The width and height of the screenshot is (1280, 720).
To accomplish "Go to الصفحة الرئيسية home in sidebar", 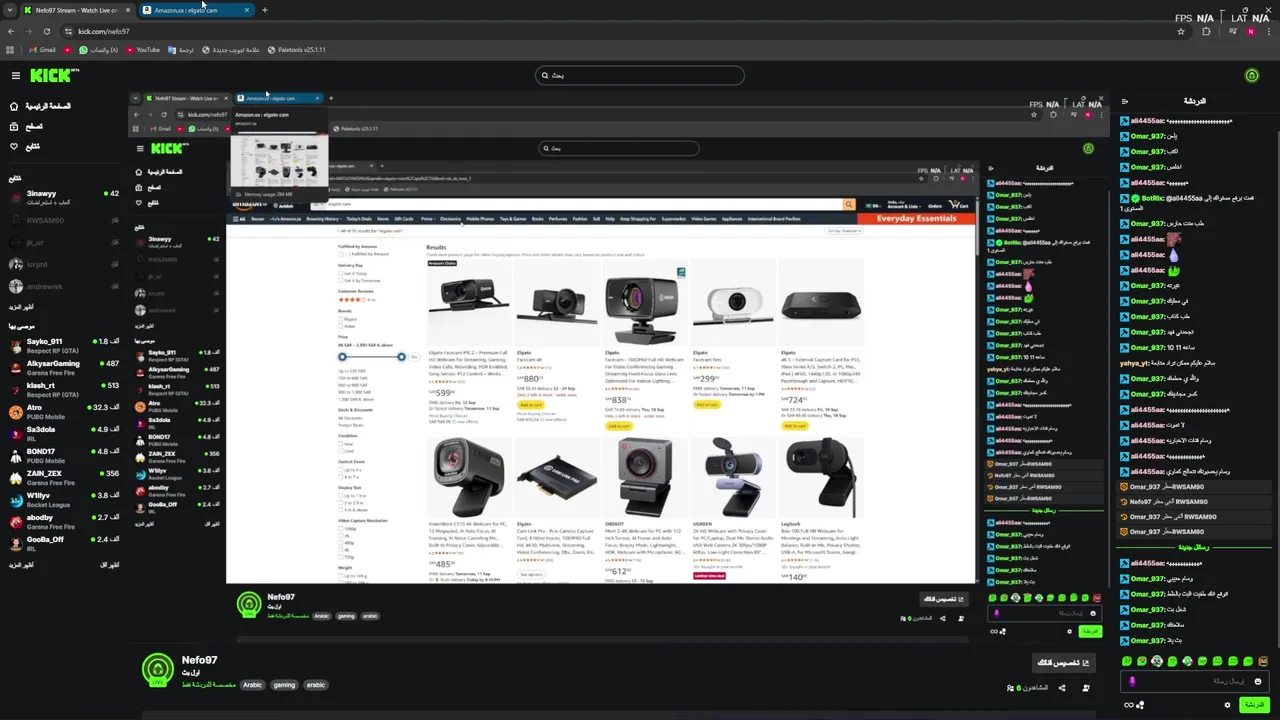I will (x=40, y=106).
